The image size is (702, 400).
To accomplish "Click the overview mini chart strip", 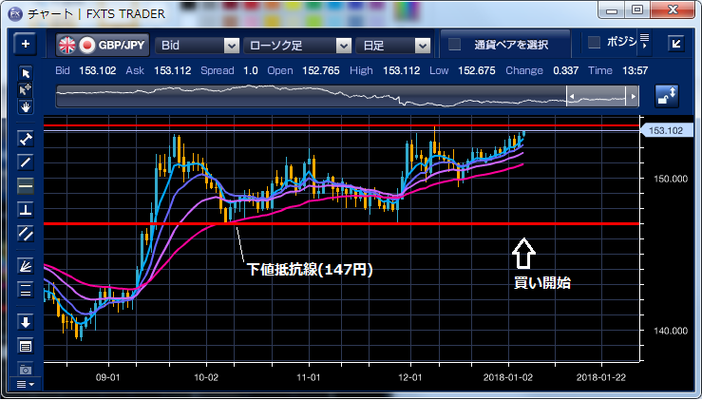I will tap(347, 96).
